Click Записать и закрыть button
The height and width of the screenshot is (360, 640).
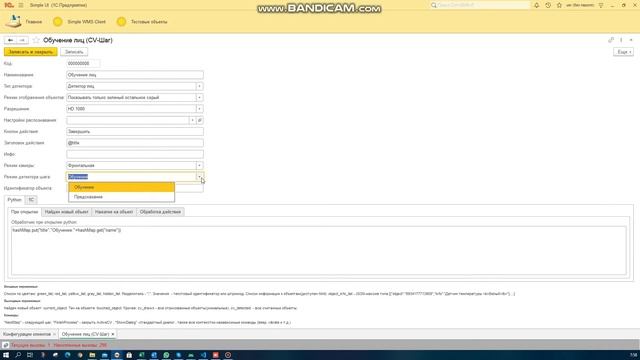coord(31,52)
